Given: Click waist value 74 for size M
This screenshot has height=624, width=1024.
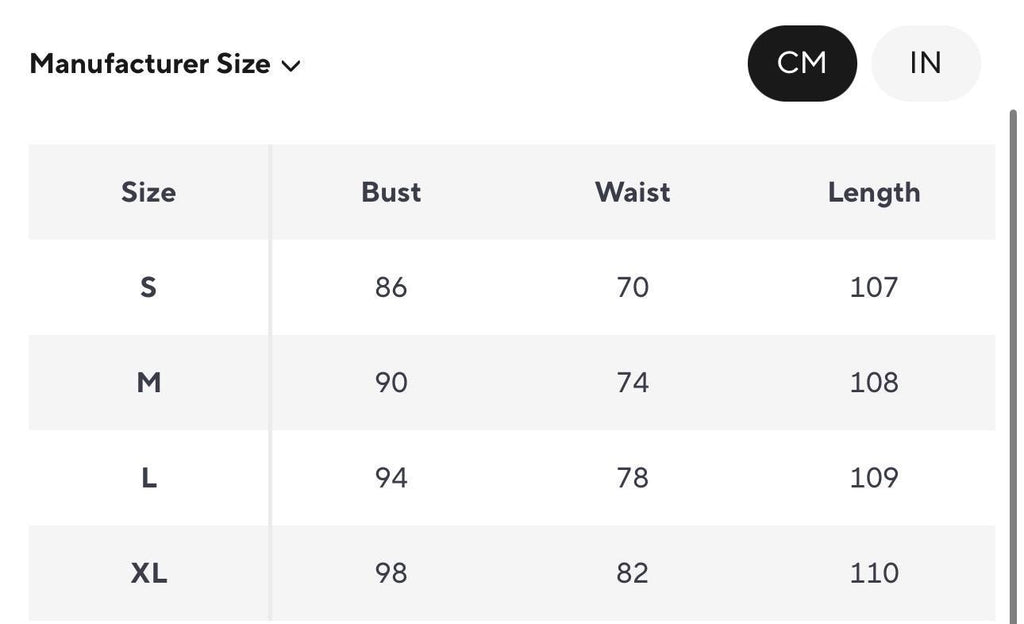Looking at the screenshot, I should [632, 382].
